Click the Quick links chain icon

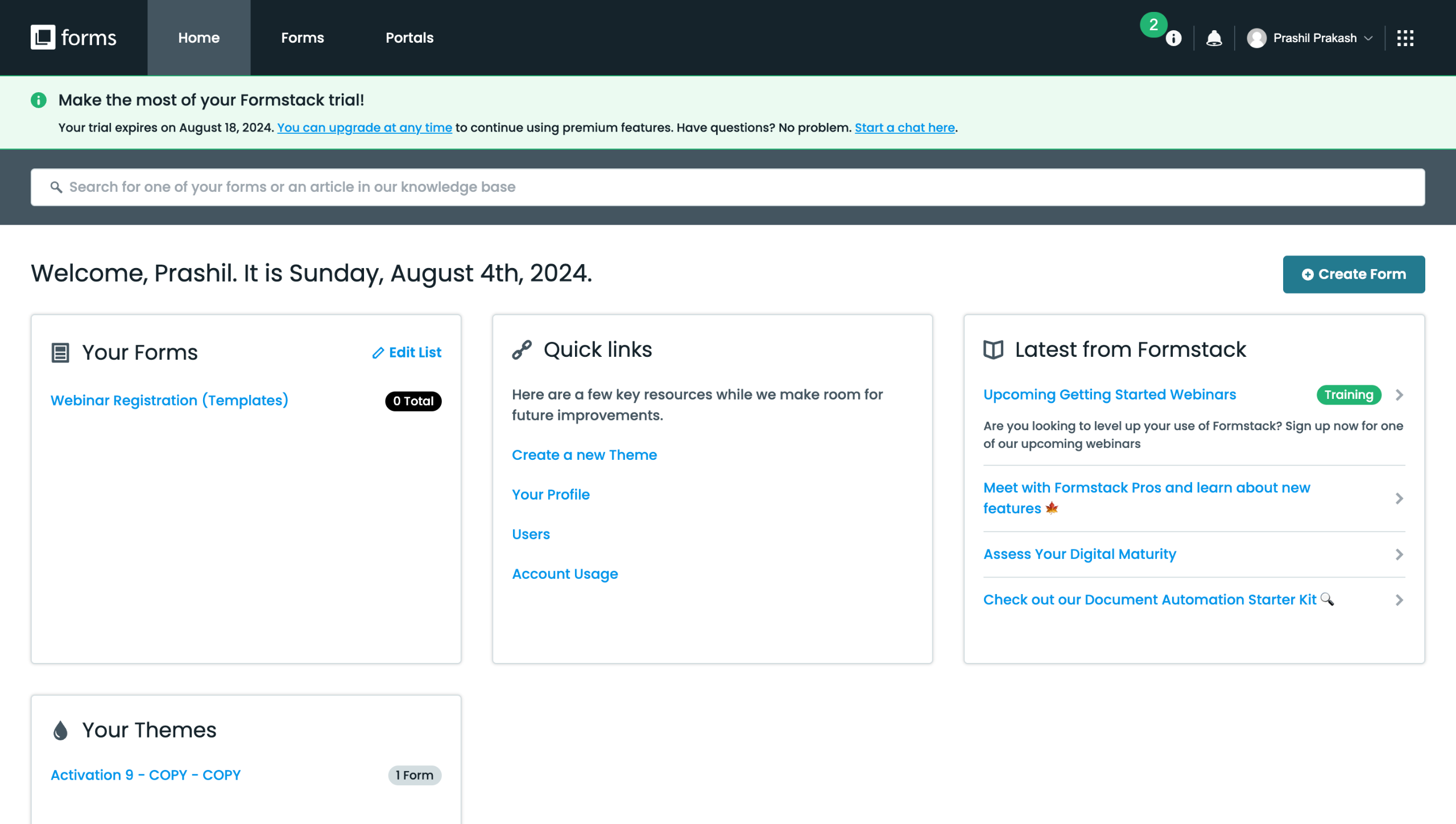click(x=522, y=350)
